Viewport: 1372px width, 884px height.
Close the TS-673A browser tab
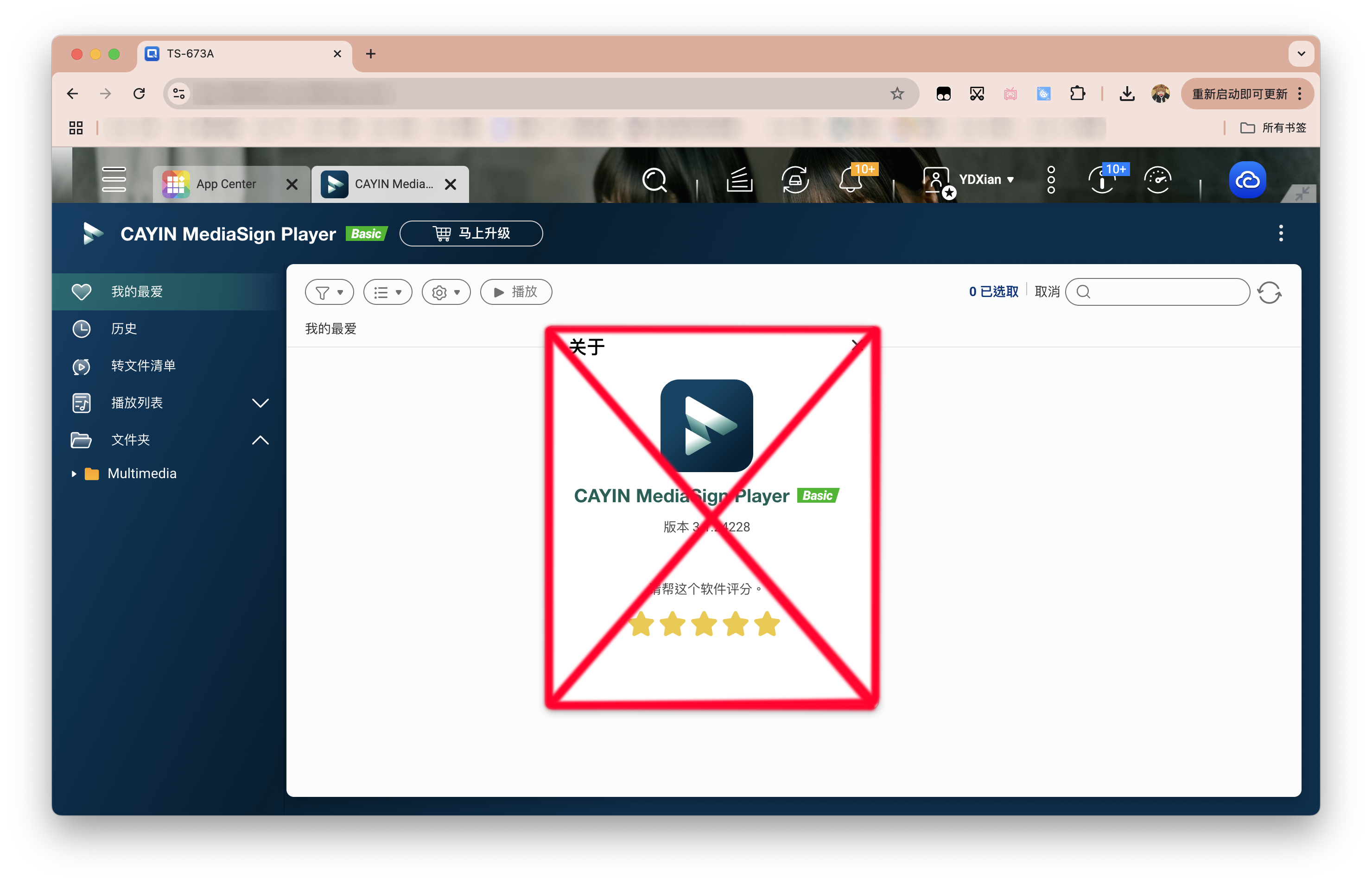pos(337,54)
